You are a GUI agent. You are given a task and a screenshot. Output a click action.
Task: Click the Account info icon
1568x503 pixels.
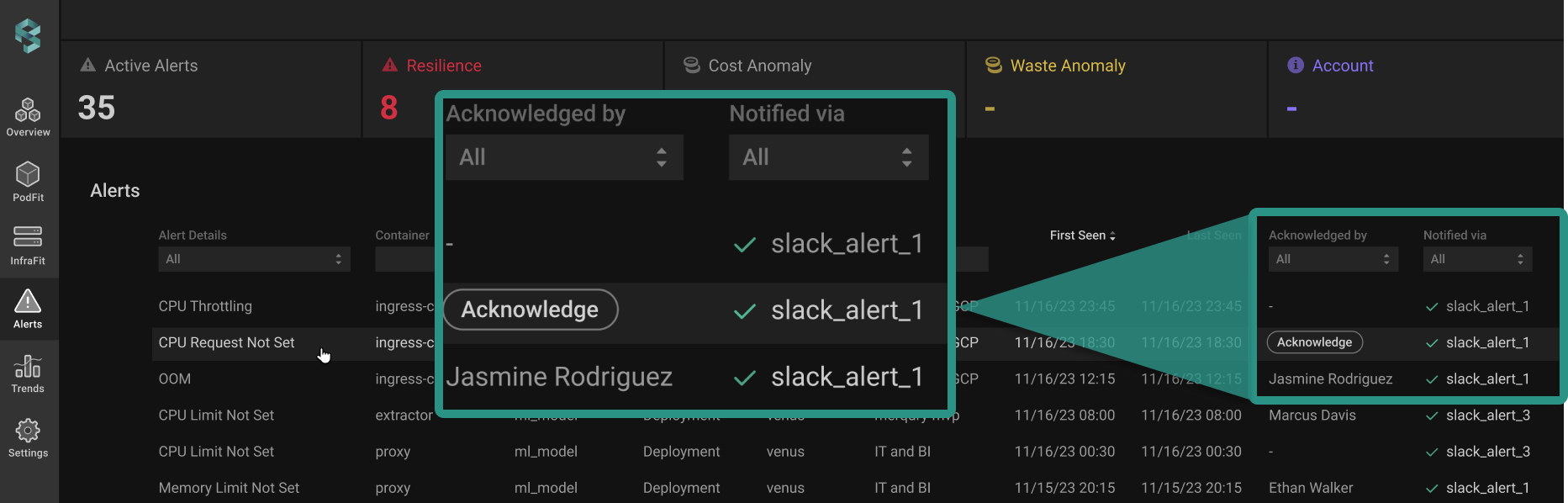click(1295, 66)
